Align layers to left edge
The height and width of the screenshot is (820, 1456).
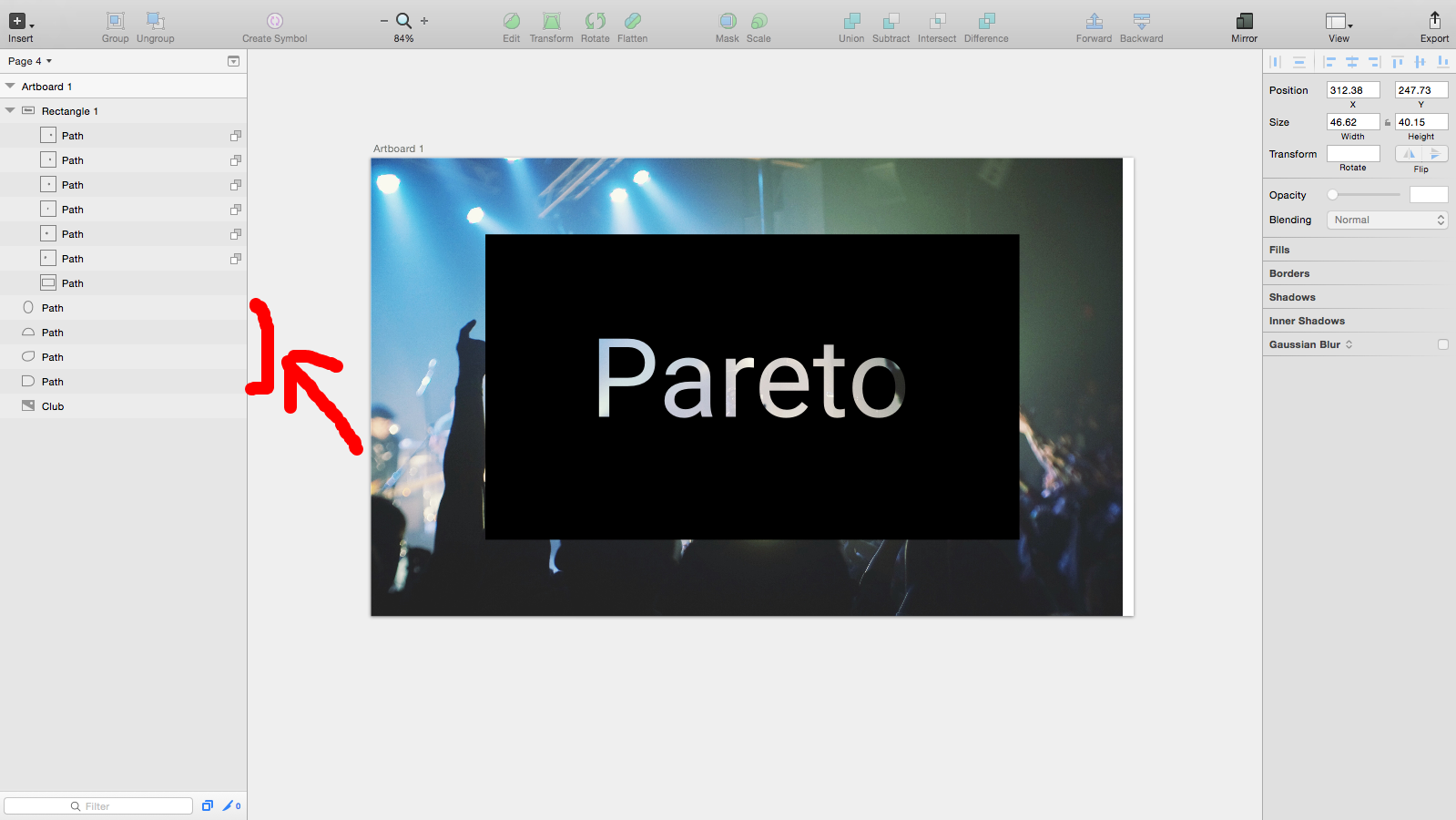click(1329, 62)
